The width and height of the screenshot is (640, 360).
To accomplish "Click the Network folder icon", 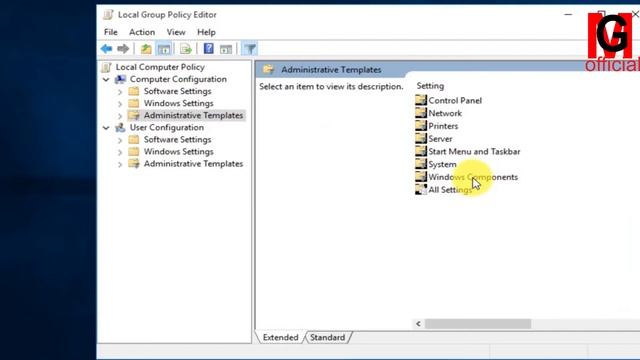I will [x=421, y=113].
